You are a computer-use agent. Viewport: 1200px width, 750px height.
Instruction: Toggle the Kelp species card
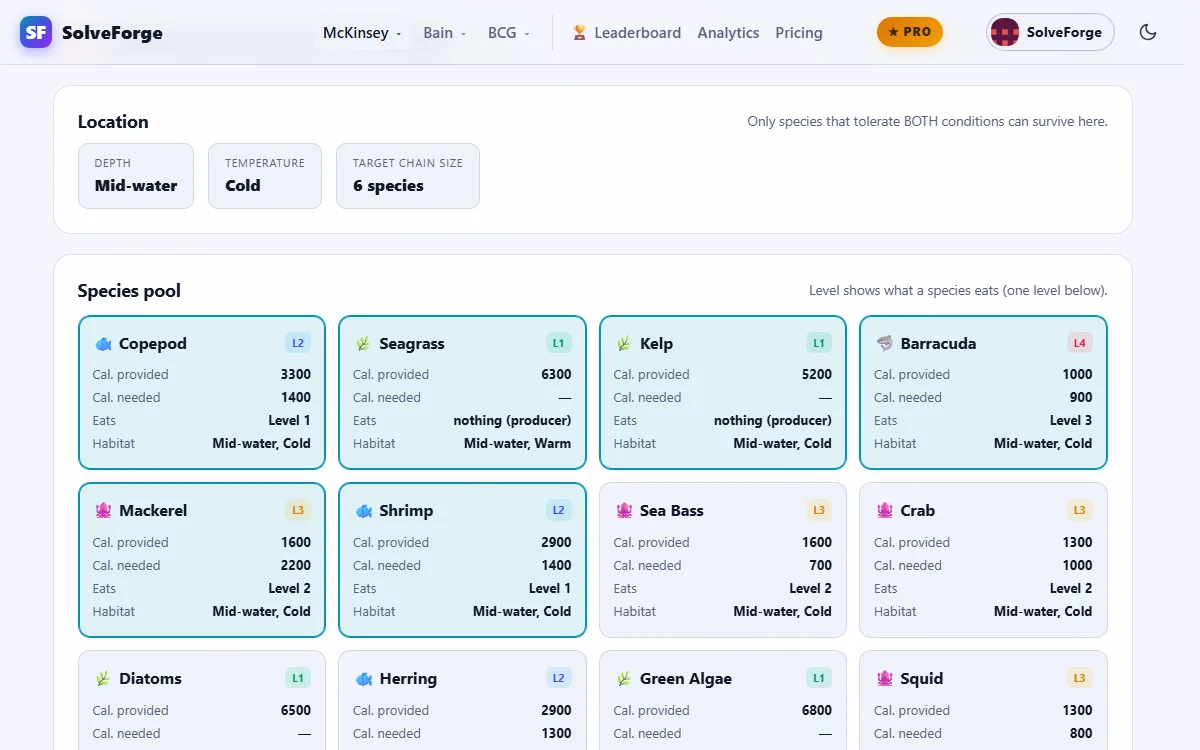[x=723, y=393]
